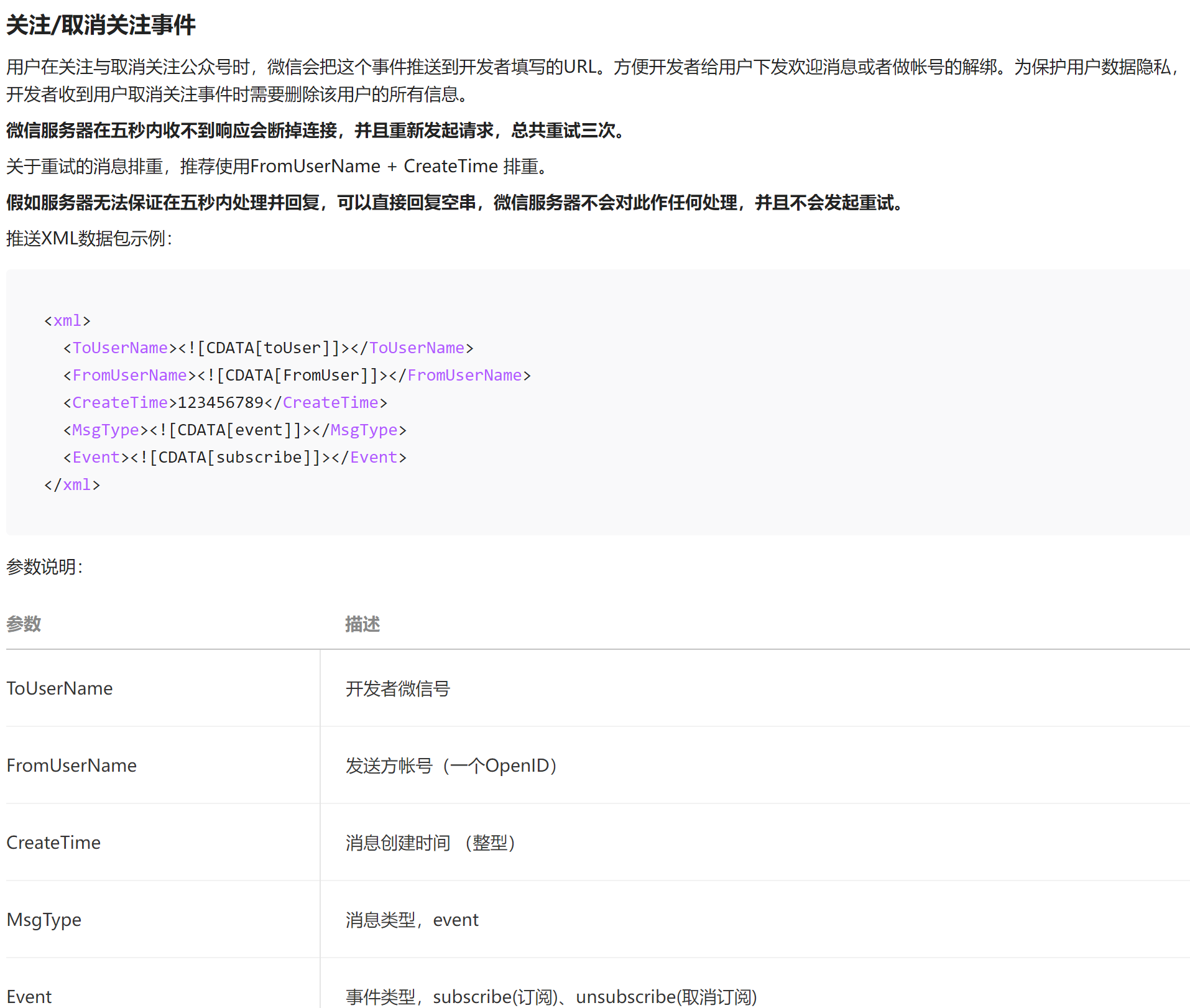Click the table column header "描述"
The height and width of the screenshot is (1008, 1190).
point(362,624)
